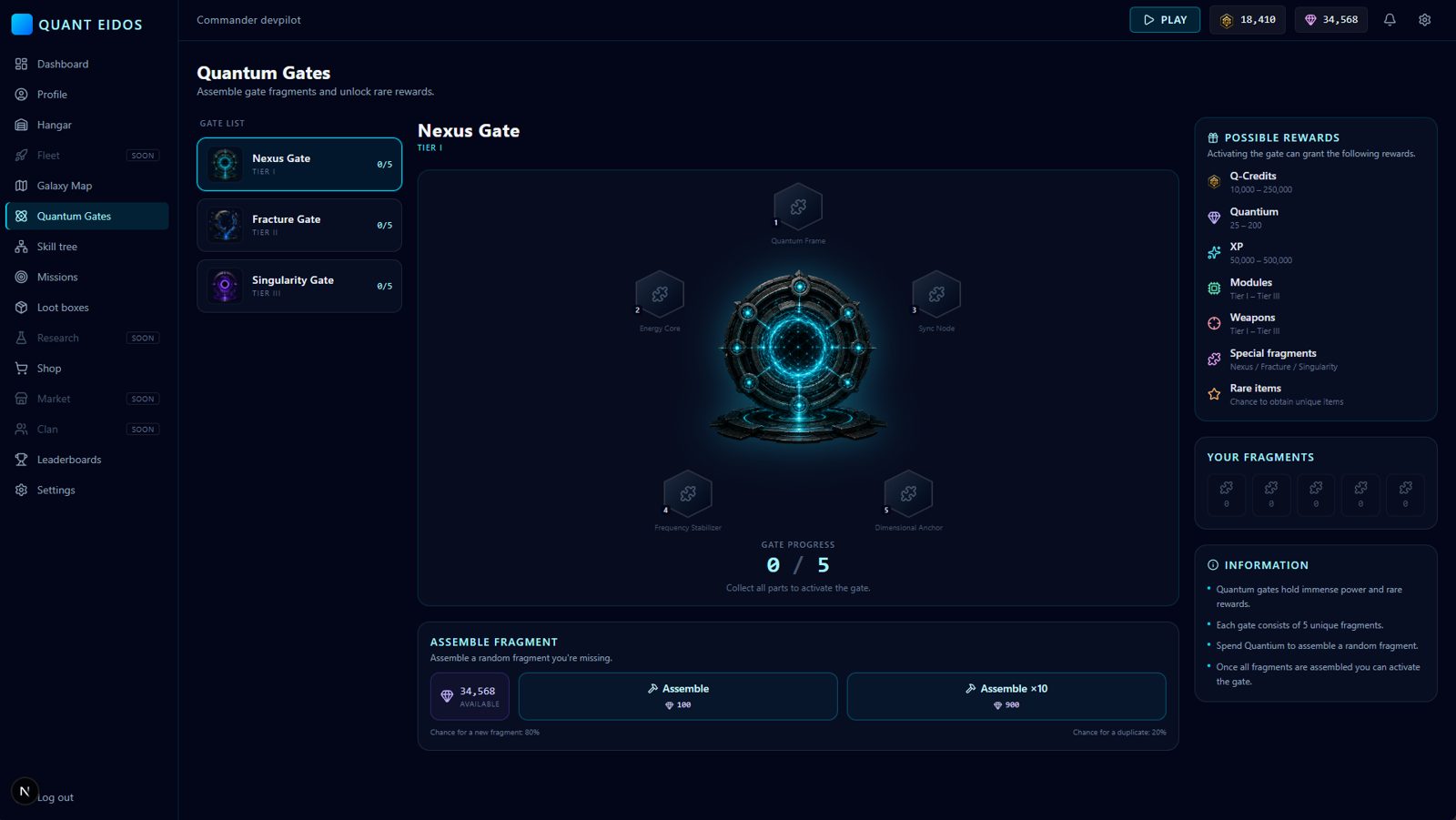
Task: Click the PLAY button
Action: click(x=1165, y=20)
